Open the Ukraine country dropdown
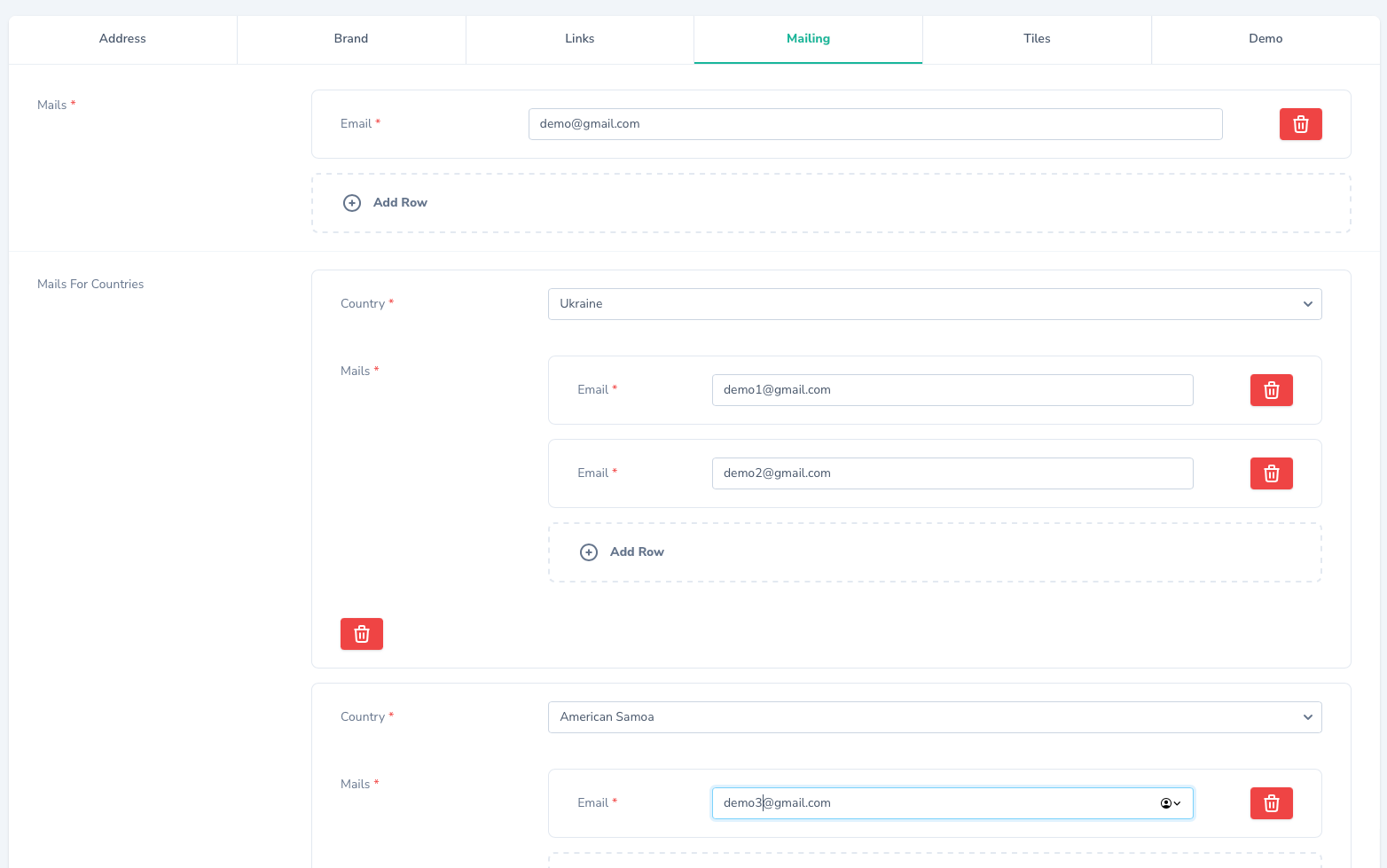The width and height of the screenshot is (1387, 868). point(935,304)
